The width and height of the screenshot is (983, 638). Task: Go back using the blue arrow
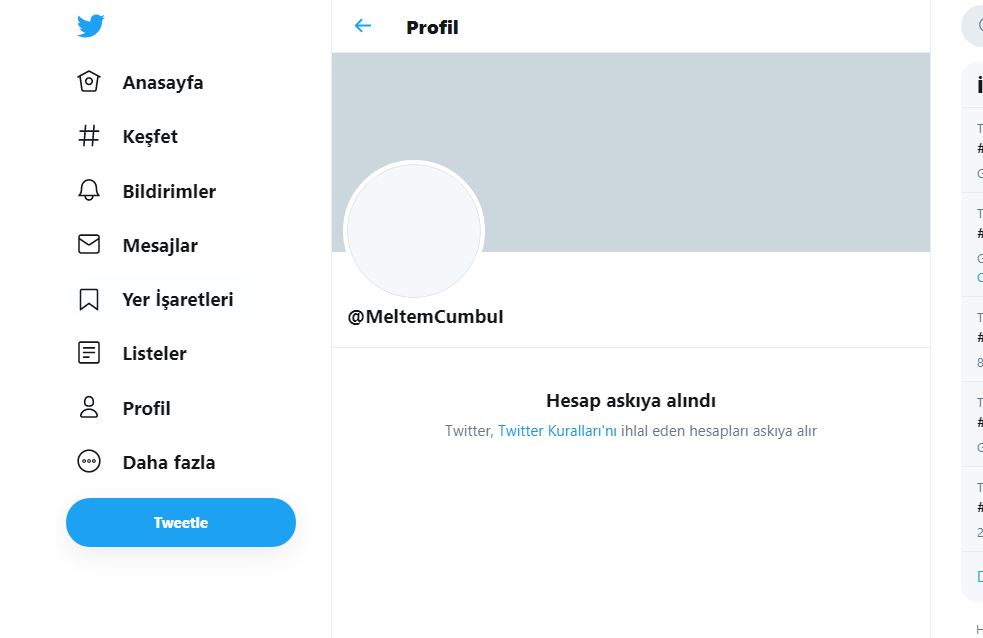tap(363, 26)
